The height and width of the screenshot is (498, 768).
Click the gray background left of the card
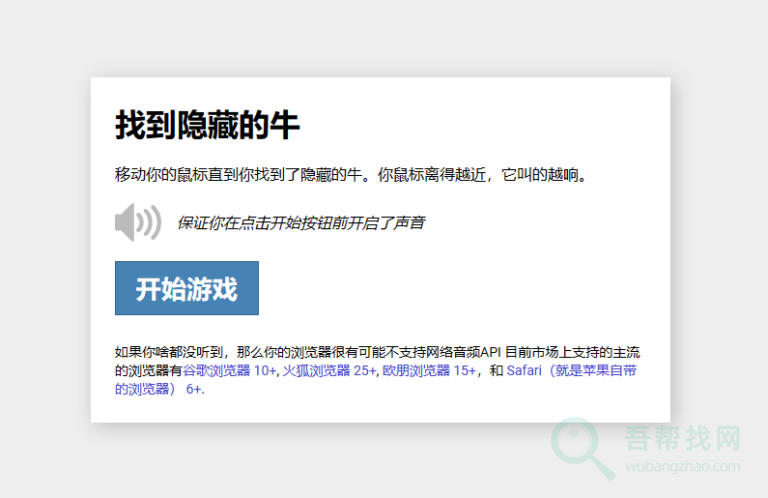pyautogui.click(x=45, y=250)
